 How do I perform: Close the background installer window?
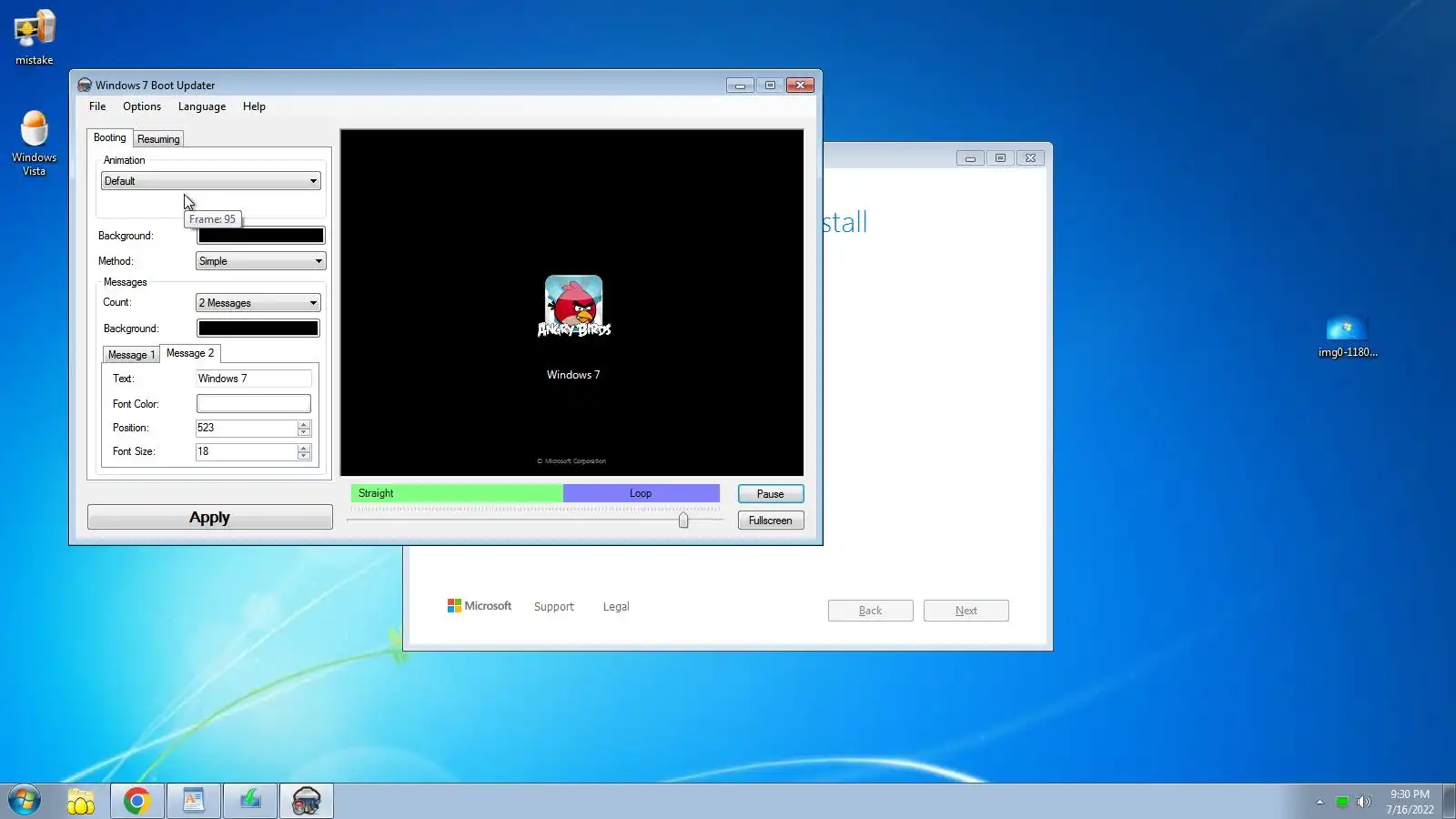1030,158
